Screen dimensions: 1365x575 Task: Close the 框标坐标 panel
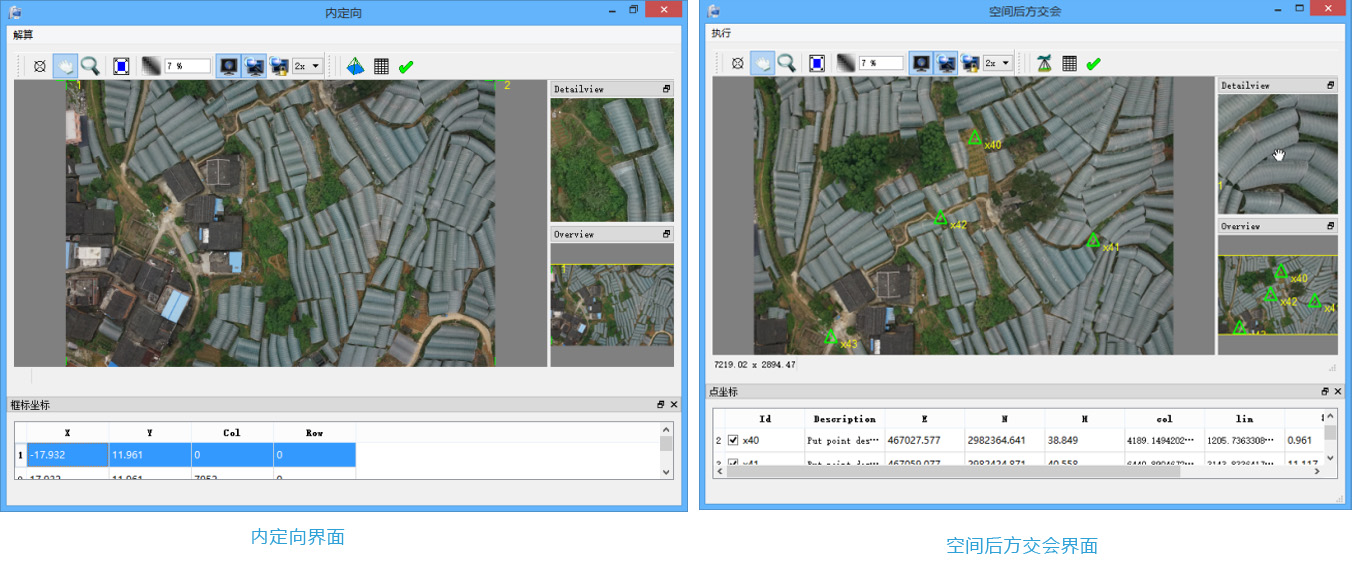point(674,405)
